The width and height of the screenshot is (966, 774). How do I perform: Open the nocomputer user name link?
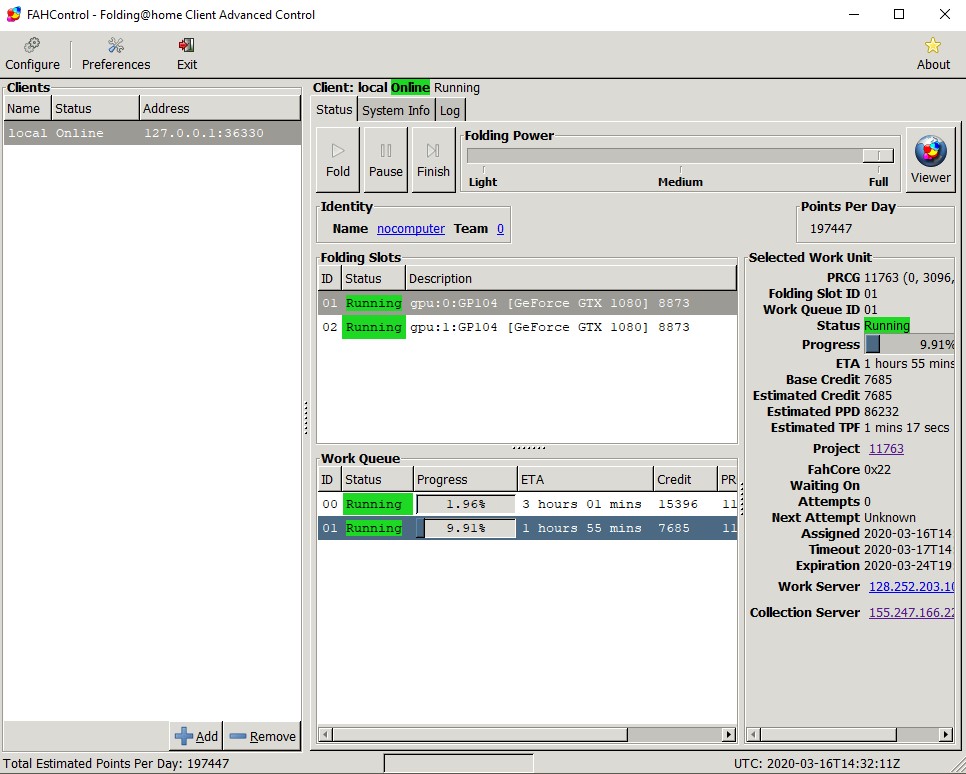point(411,229)
